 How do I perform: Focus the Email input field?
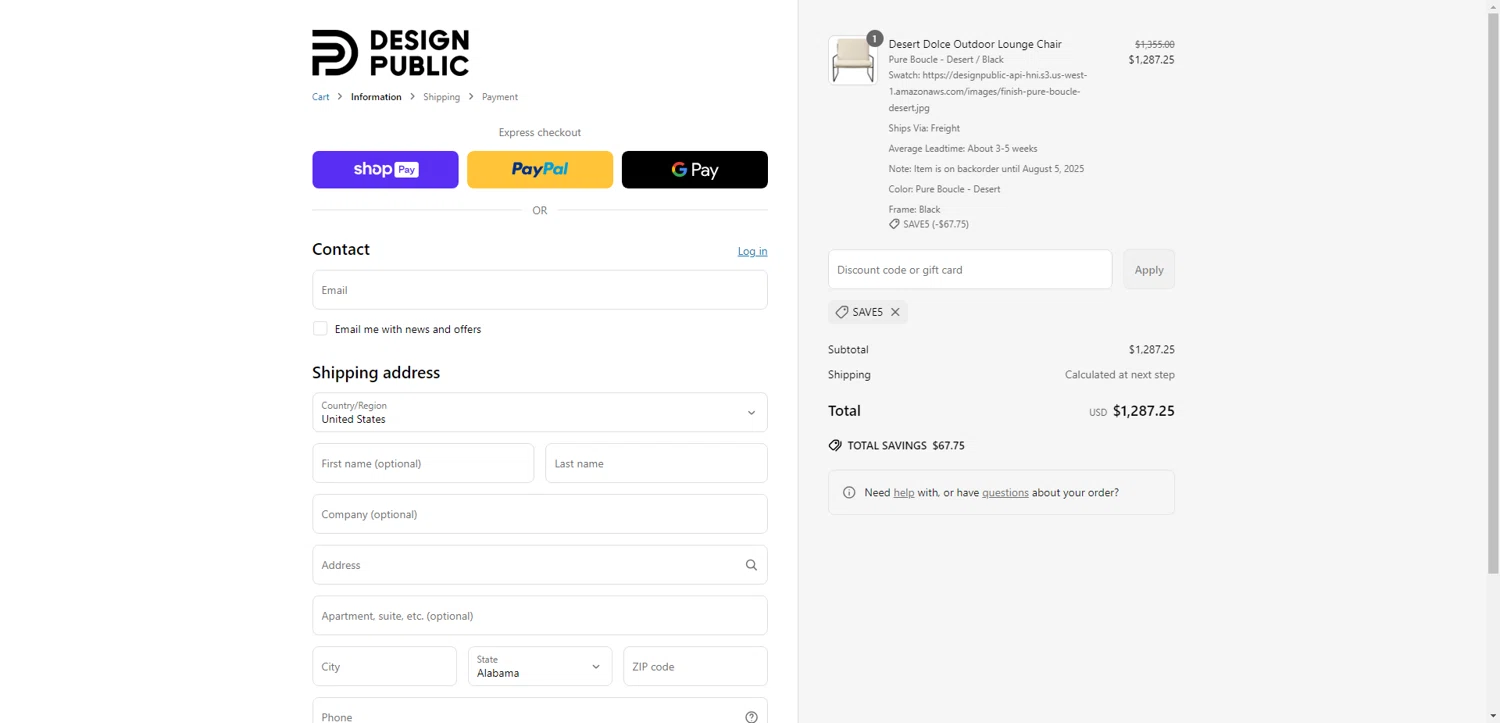tap(540, 290)
